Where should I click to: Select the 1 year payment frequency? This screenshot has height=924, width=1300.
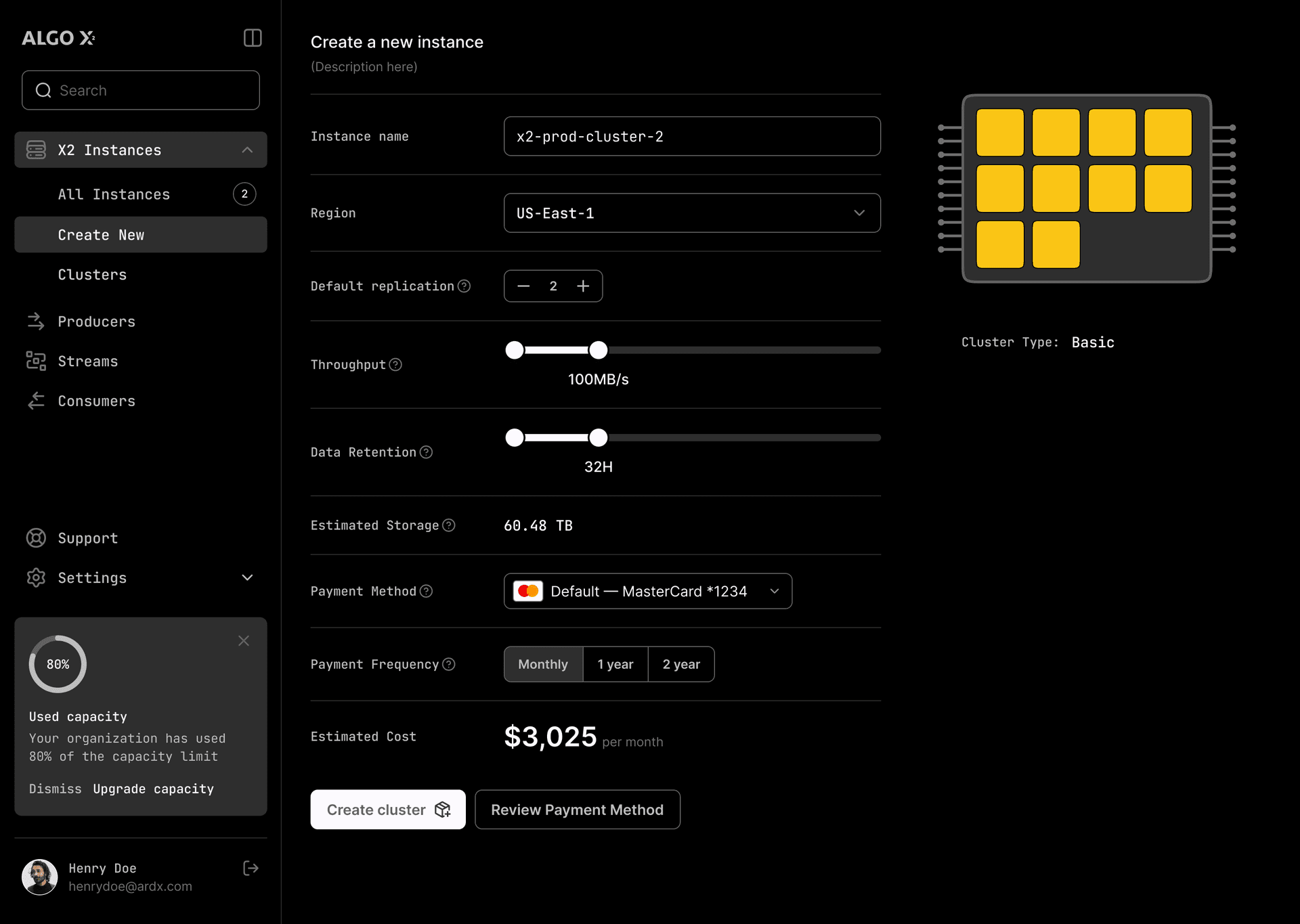coord(615,664)
